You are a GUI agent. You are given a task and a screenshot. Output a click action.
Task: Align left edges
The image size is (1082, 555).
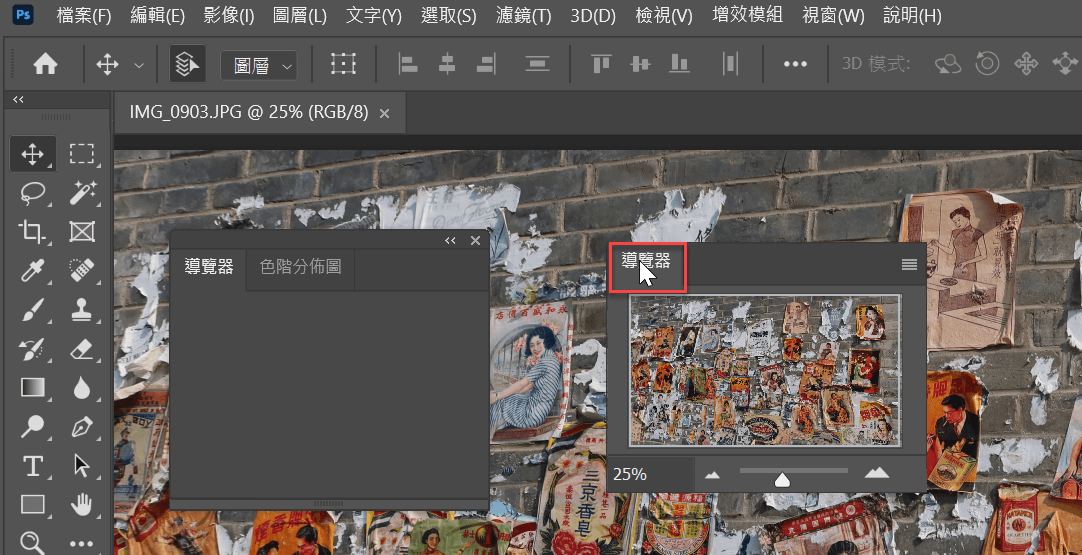coord(409,64)
